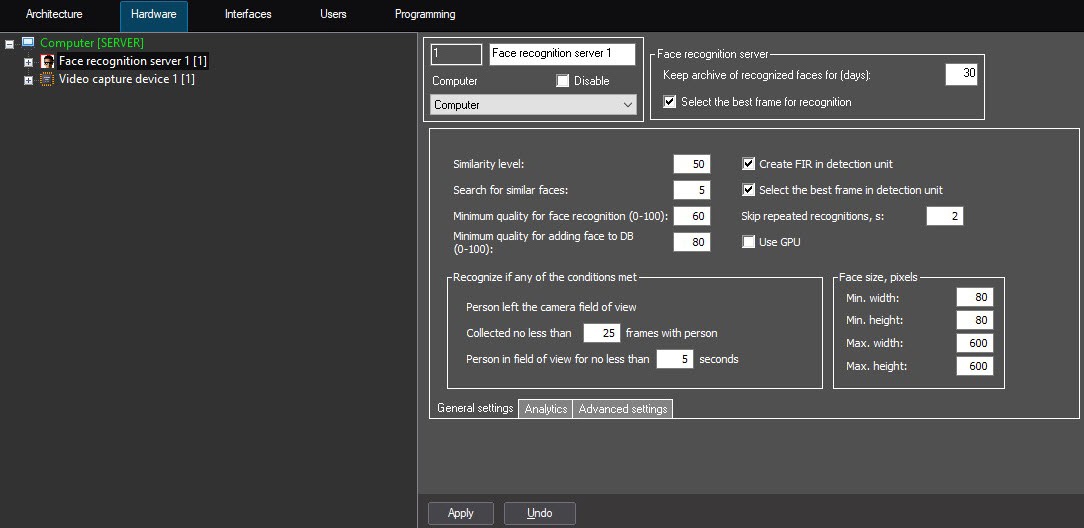The height and width of the screenshot is (528, 1084).
Task: Open the Analytics settings tab
Action: pyautogui.click(x=545, y=409)
